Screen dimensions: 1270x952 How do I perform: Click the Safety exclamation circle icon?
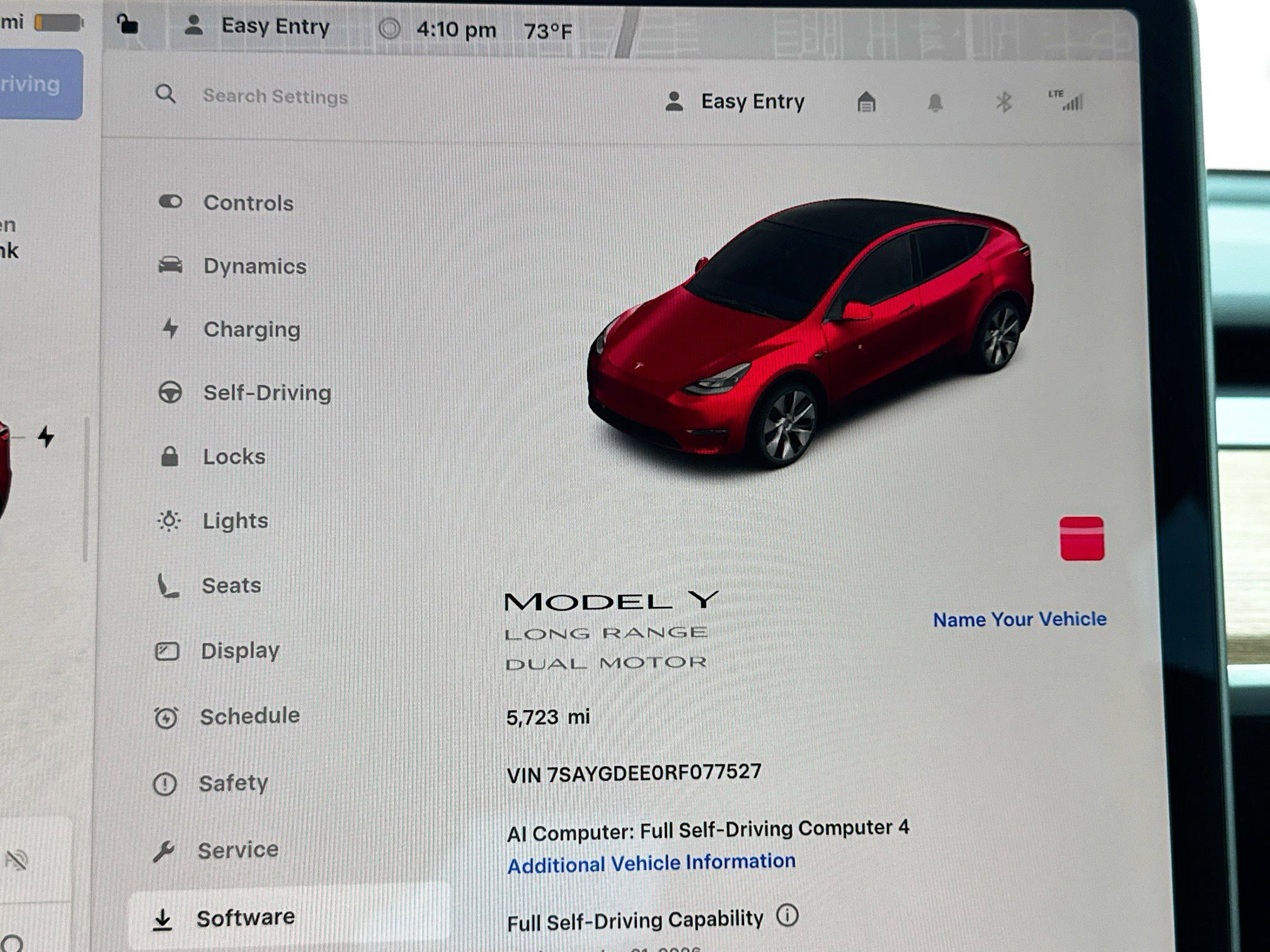pyautogui.click(x=165, y=784)
